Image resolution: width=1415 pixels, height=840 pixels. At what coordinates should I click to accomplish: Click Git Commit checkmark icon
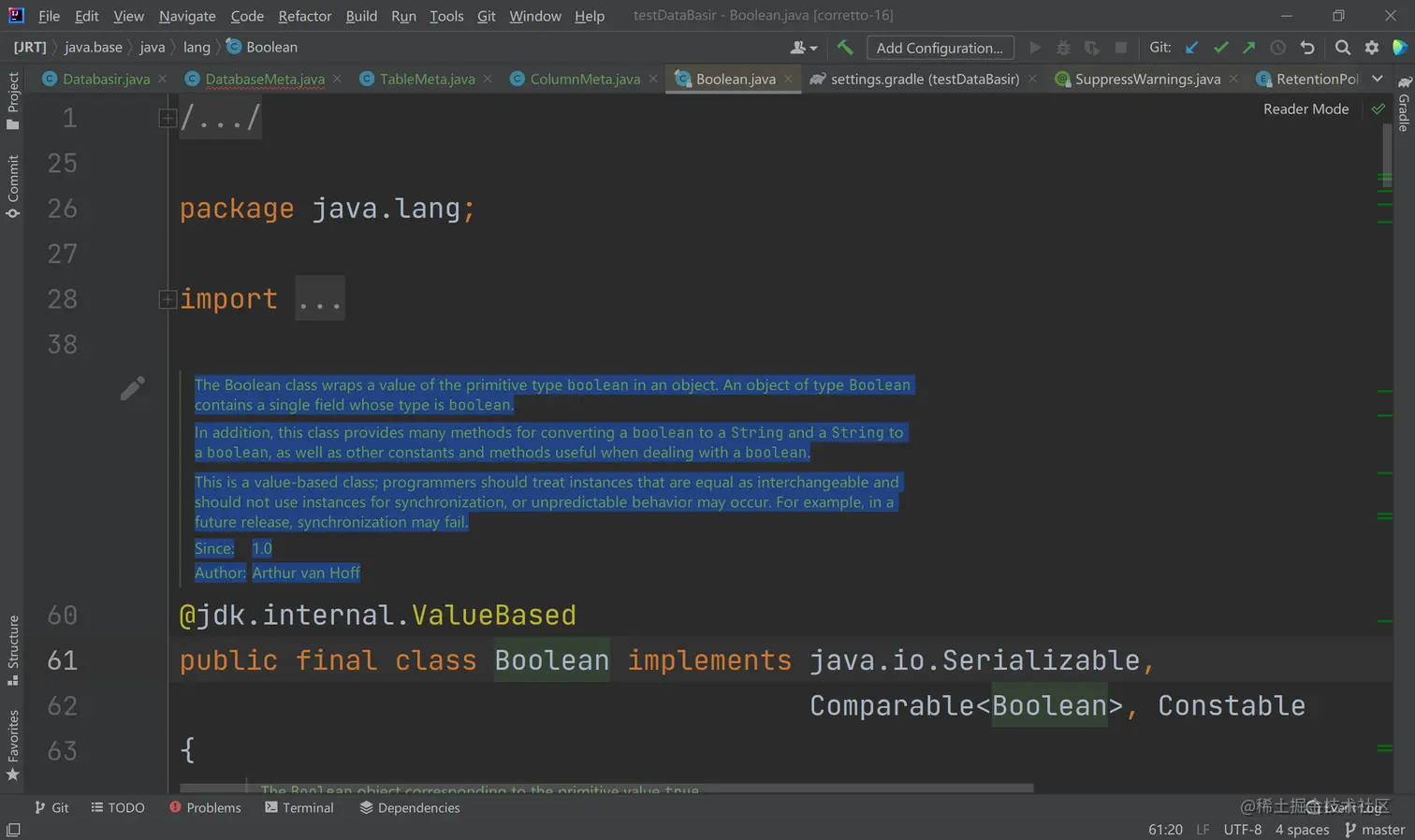pyautogui.click(x=1220, y=48)
